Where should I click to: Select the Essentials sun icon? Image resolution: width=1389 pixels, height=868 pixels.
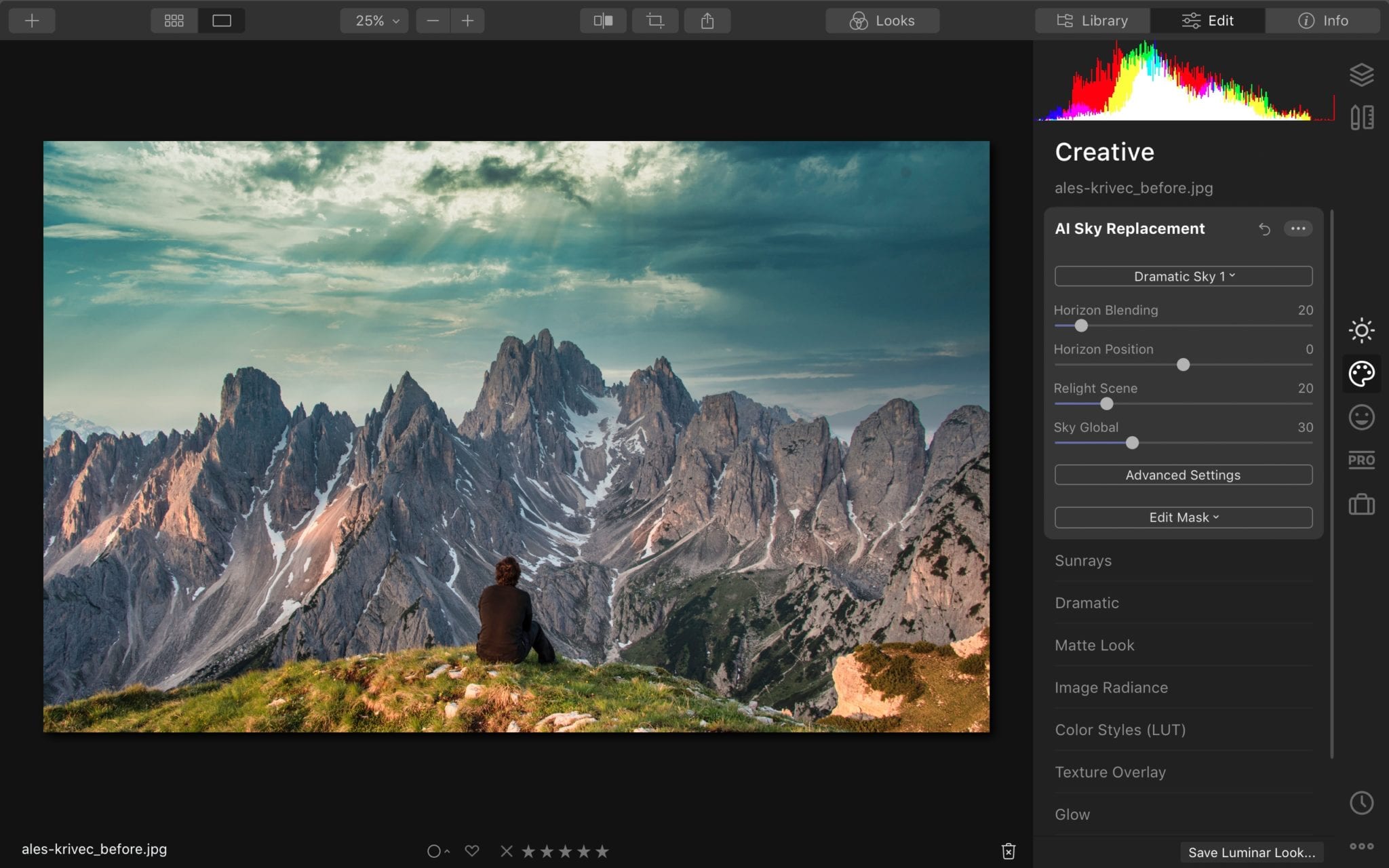point(1361,330)
